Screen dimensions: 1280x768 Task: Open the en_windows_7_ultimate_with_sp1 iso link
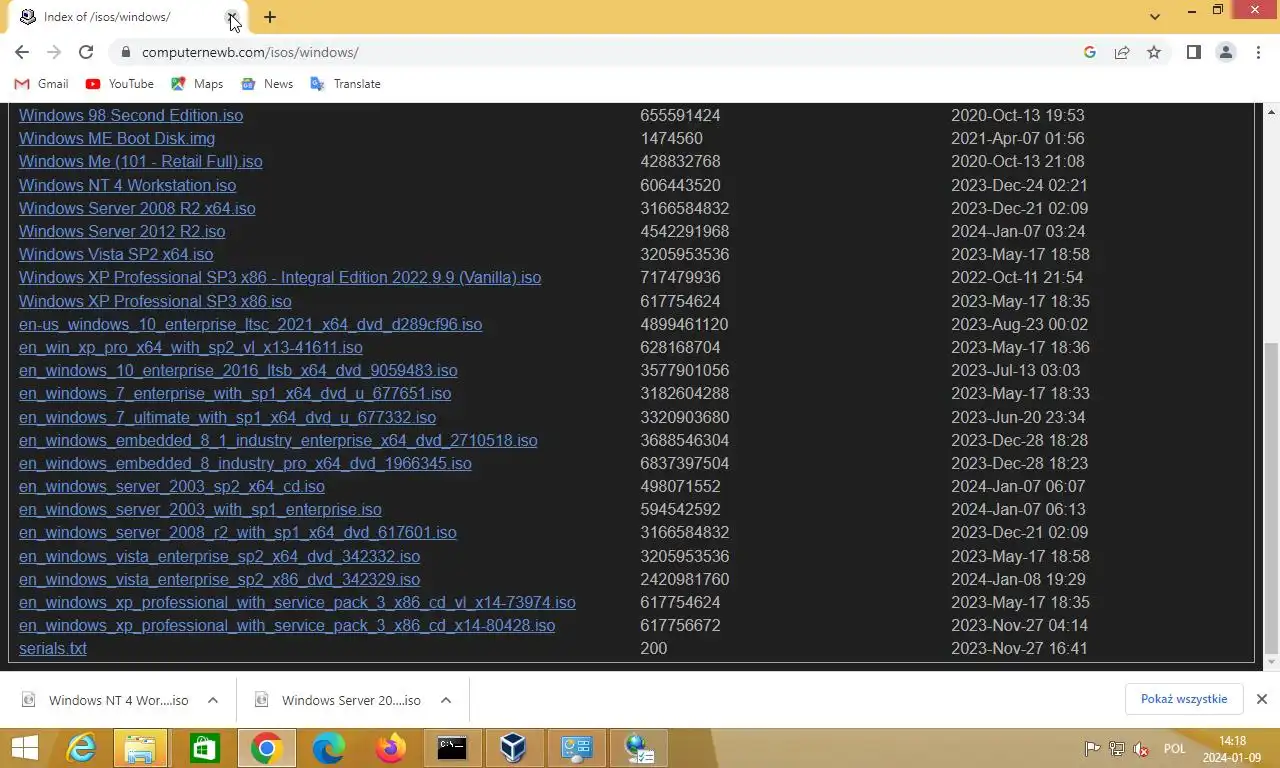click(x=228, y=417)
